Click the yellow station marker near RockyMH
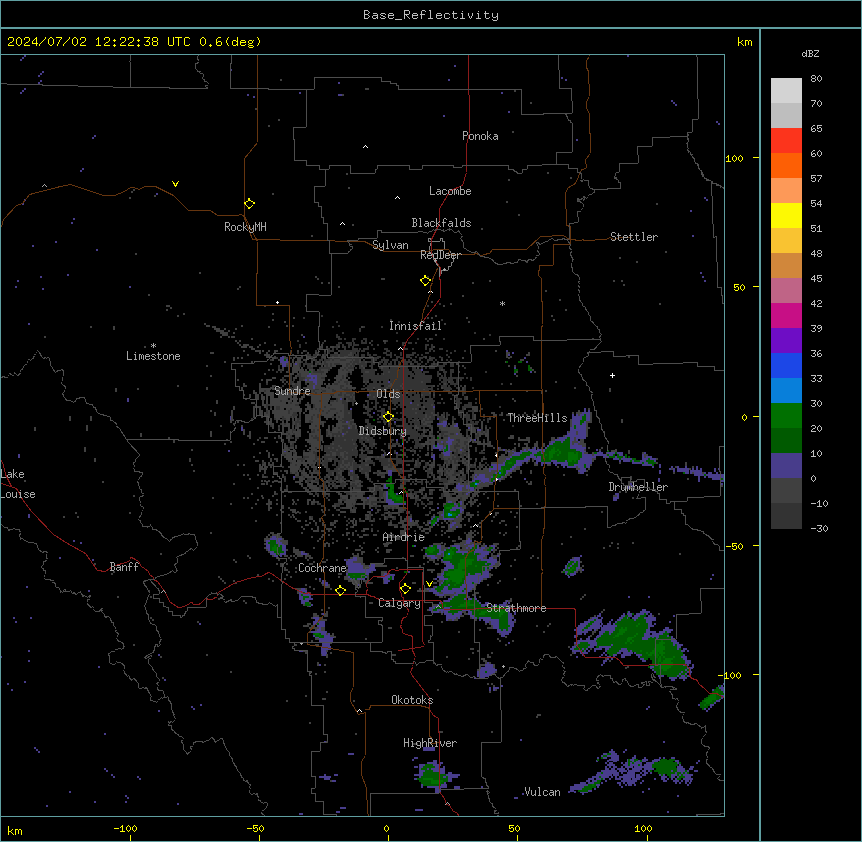This screenshot has width=862, height=842. pos(249,204)
